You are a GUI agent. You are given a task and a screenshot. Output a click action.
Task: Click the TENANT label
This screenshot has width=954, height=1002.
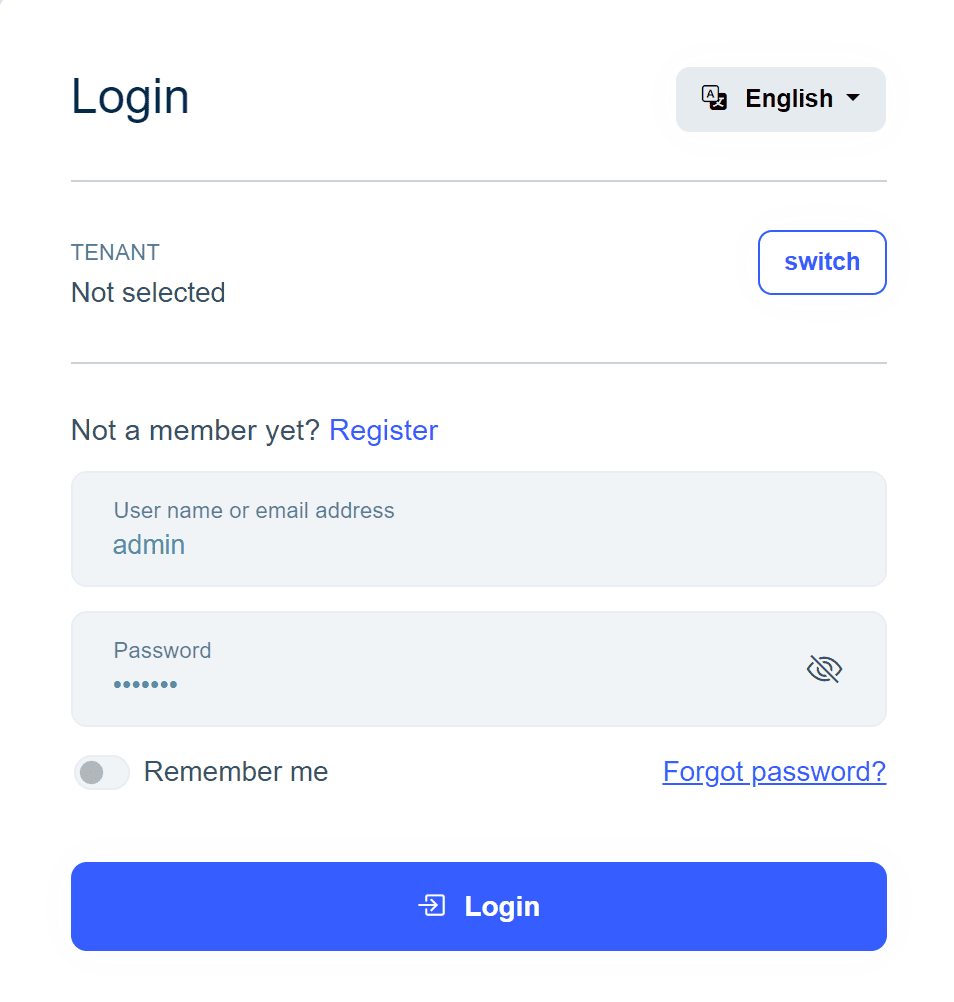coord(115,252)
